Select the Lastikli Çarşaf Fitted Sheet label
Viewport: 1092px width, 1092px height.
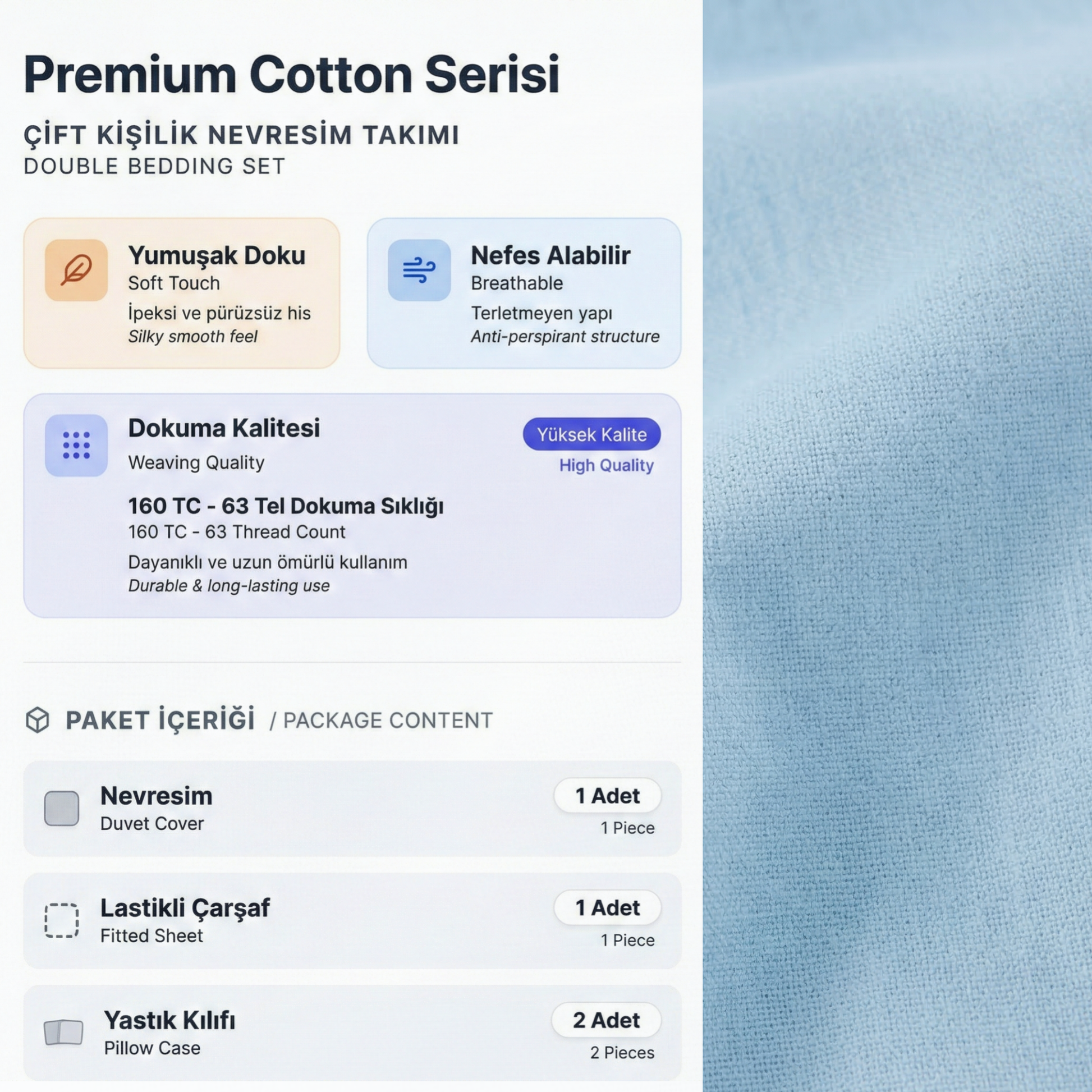tap(185, 920)
